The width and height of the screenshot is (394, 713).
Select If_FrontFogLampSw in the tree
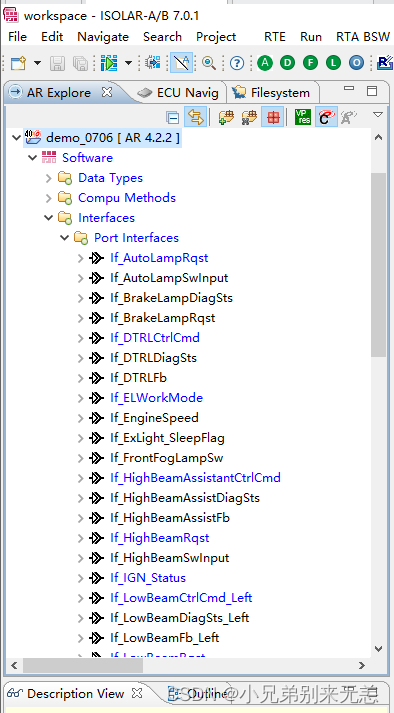coord(167,458)
